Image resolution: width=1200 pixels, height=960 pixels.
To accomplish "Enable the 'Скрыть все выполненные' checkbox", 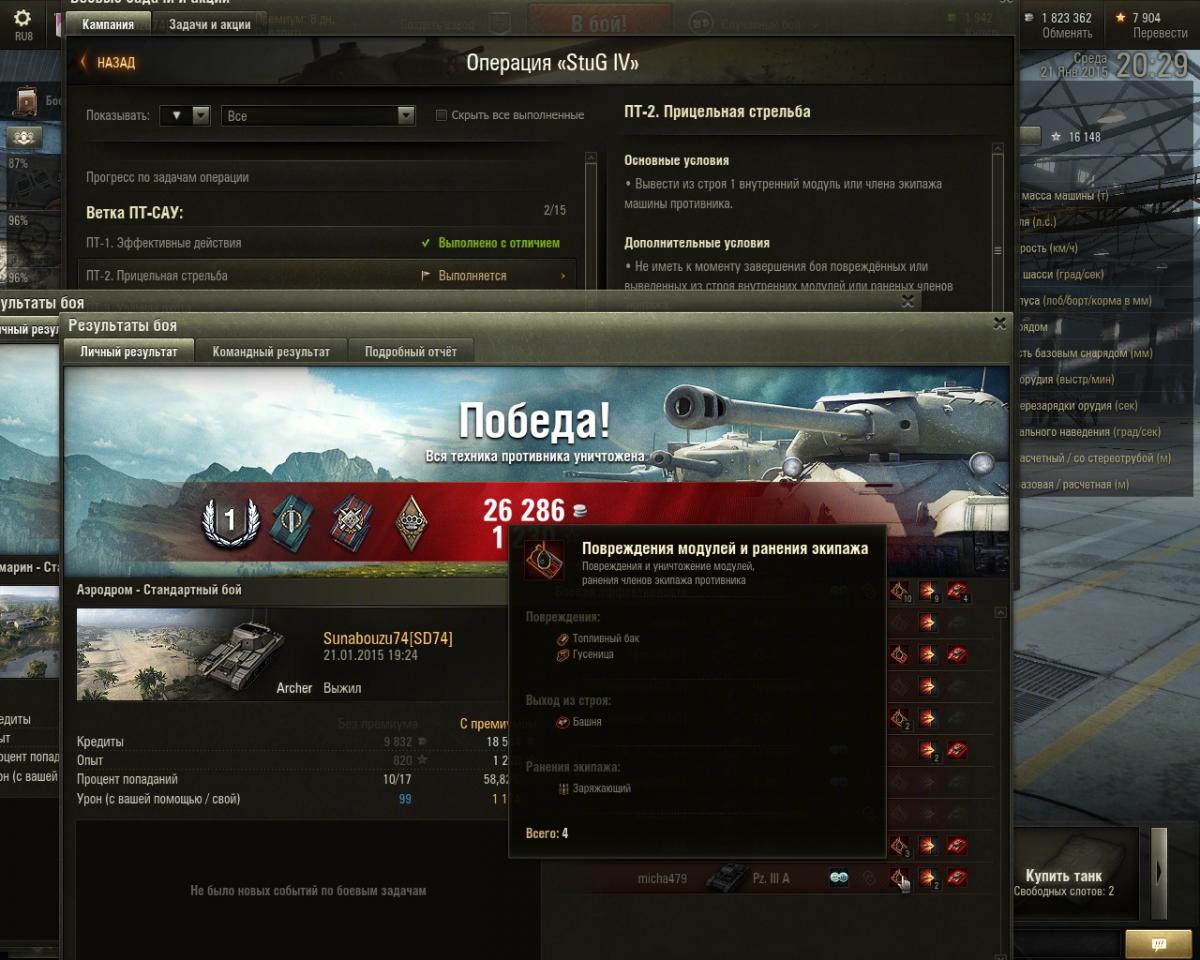I will coord(441,115).
